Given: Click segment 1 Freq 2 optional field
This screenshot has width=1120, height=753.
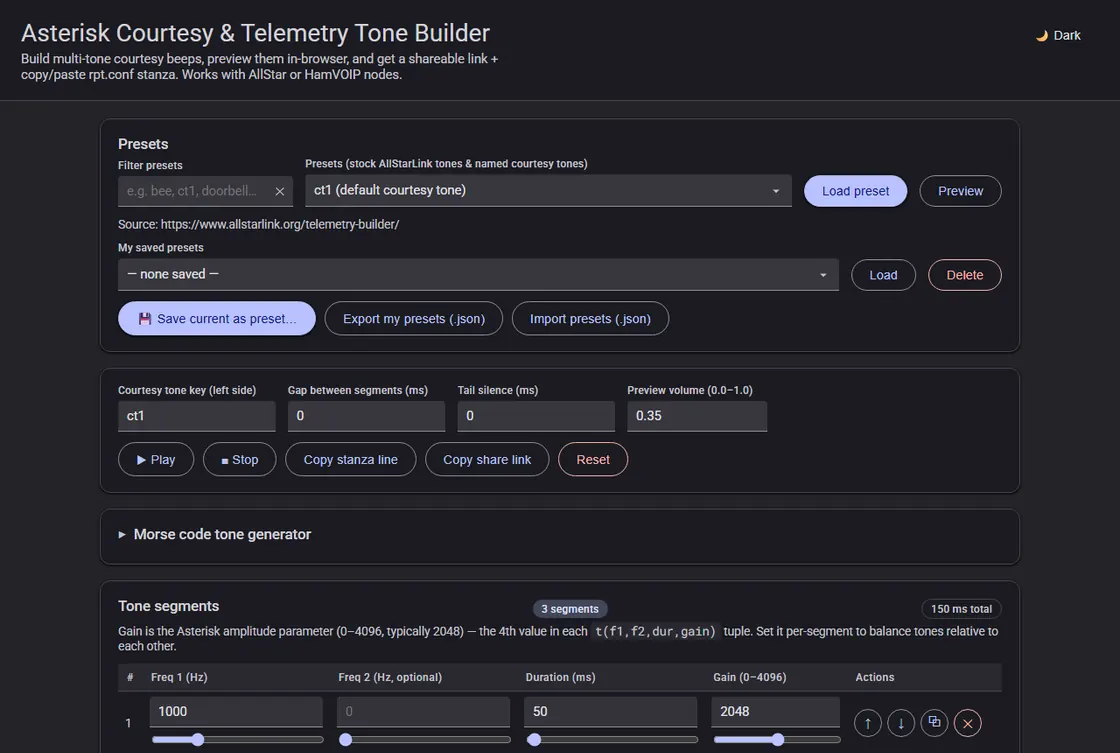Looking at the screenshot, I should (x=423, y=712).
